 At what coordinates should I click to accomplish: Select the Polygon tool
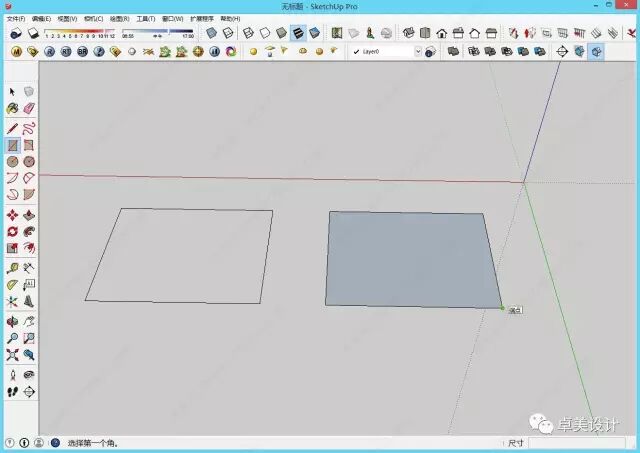29,162
